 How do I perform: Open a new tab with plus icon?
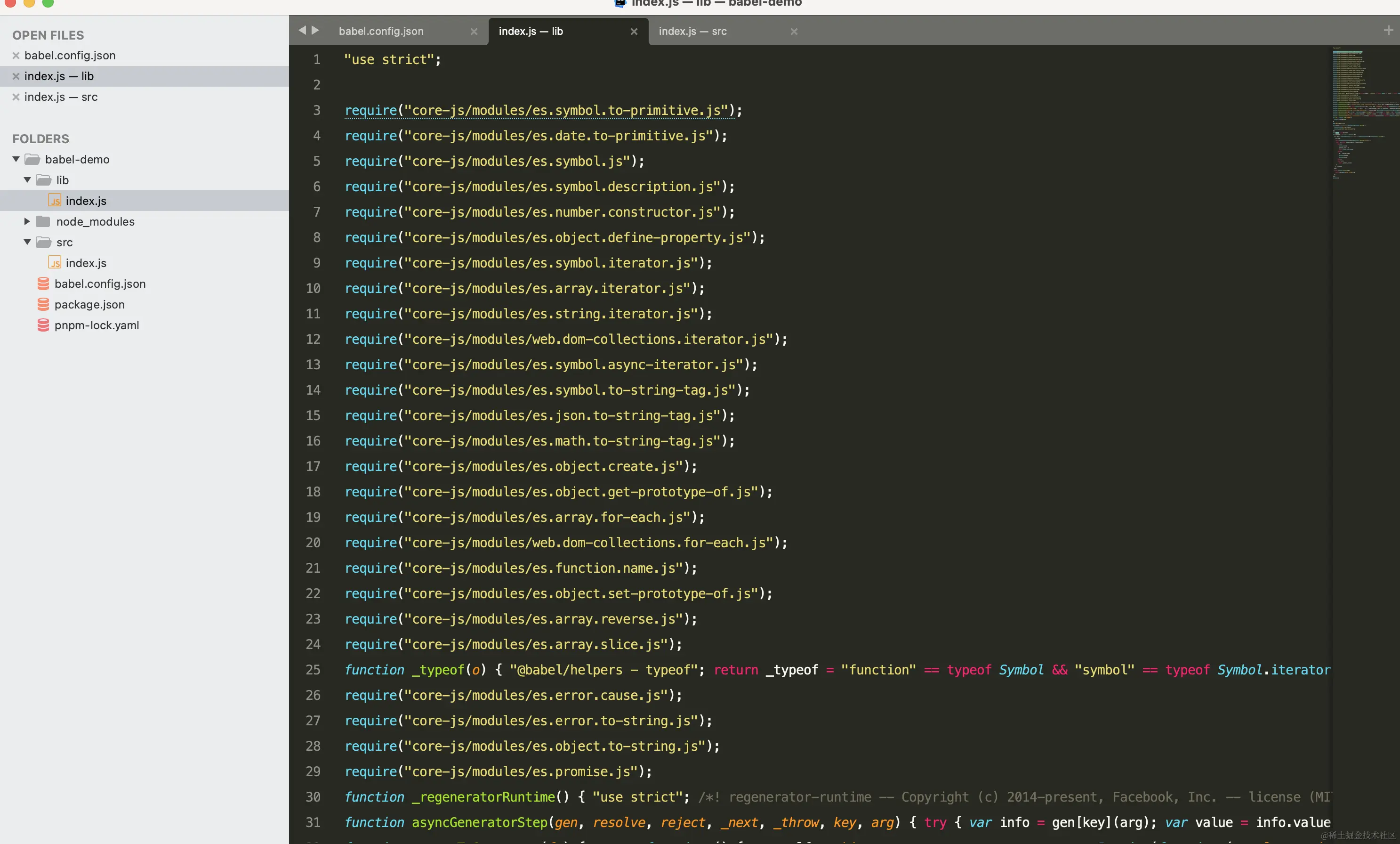1388,30
